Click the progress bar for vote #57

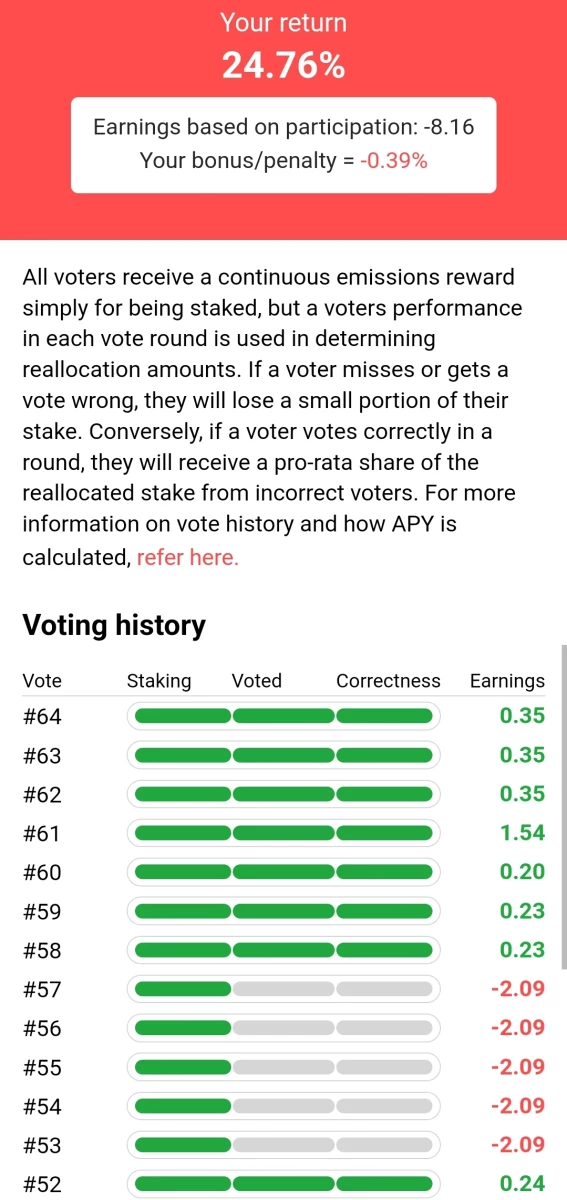pyautogui.click(x=284, y=989)
